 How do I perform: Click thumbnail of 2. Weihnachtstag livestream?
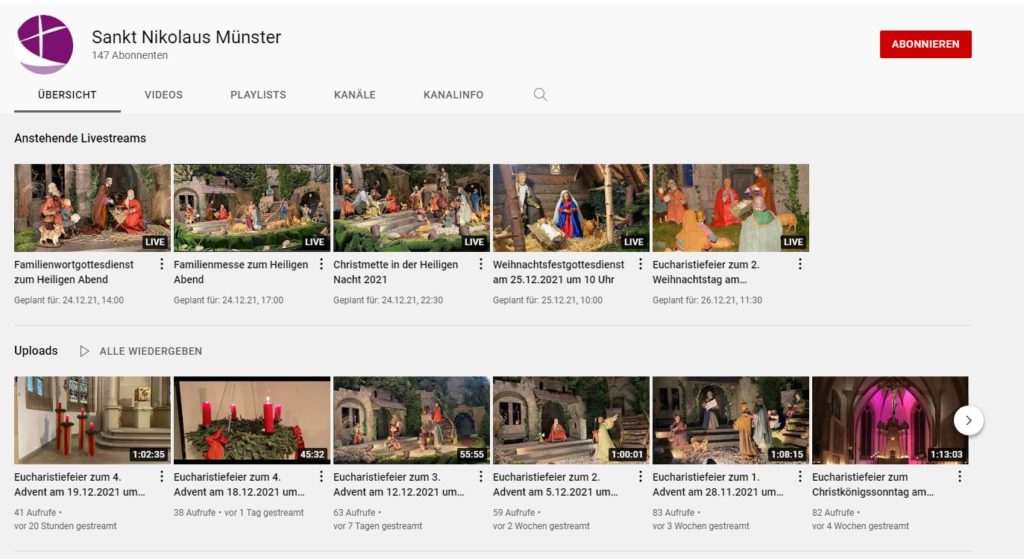coord(731,208)
